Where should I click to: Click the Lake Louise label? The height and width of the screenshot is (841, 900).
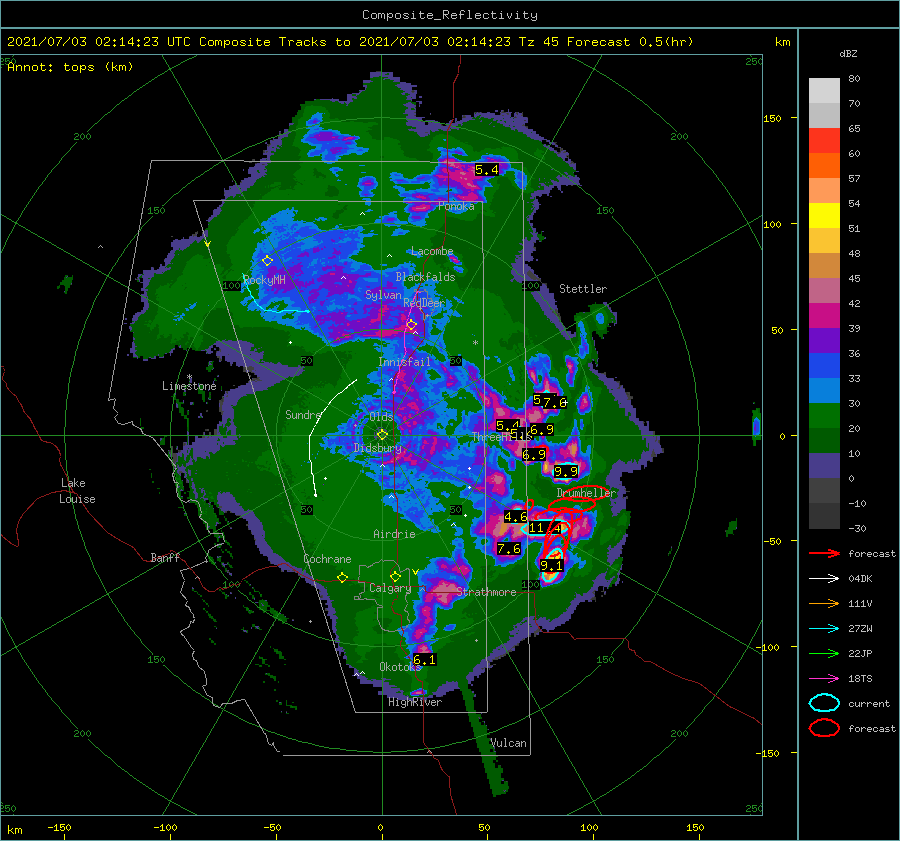[77, 491]
